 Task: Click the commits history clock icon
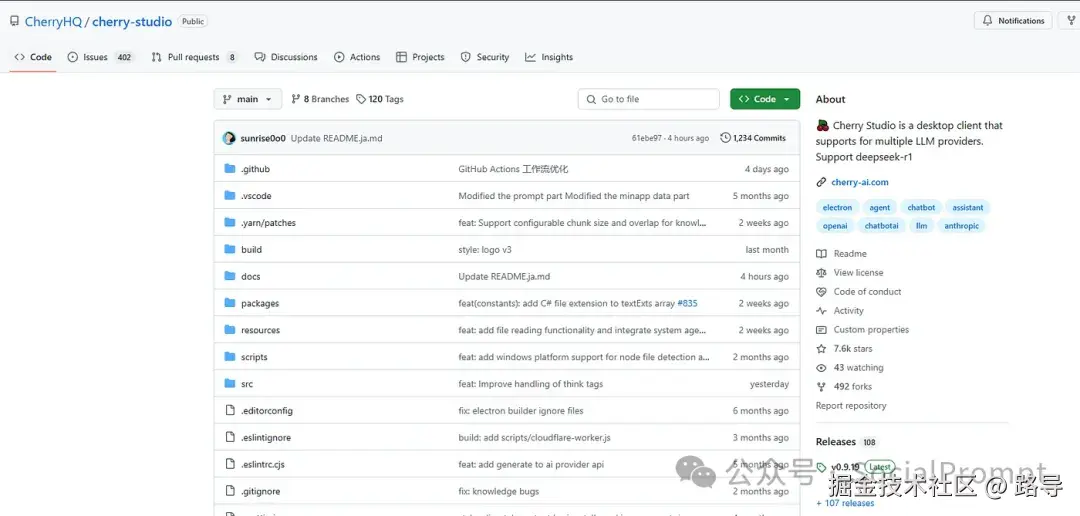[x=725, y=138]
